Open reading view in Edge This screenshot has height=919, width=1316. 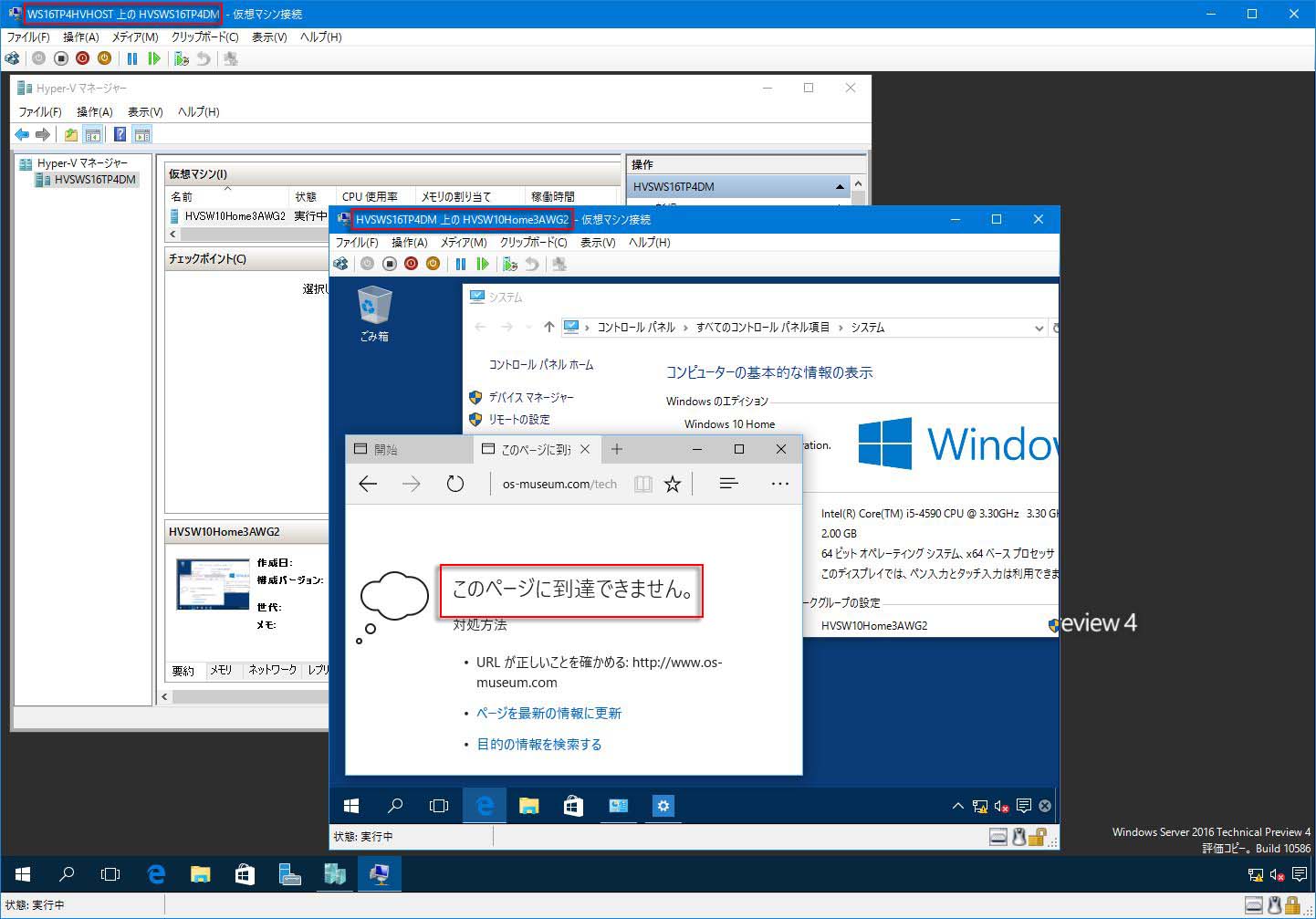pos(643,485)
